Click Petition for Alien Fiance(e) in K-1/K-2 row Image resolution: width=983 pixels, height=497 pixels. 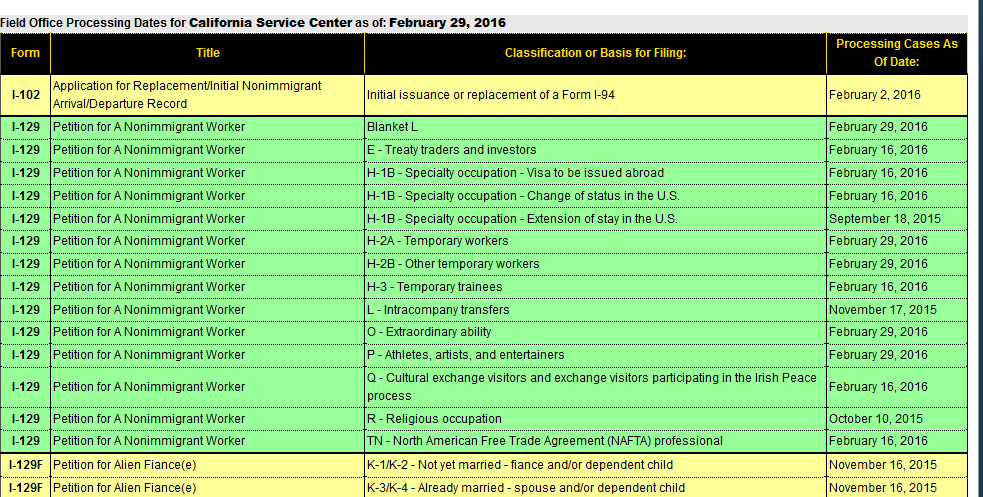208,465
